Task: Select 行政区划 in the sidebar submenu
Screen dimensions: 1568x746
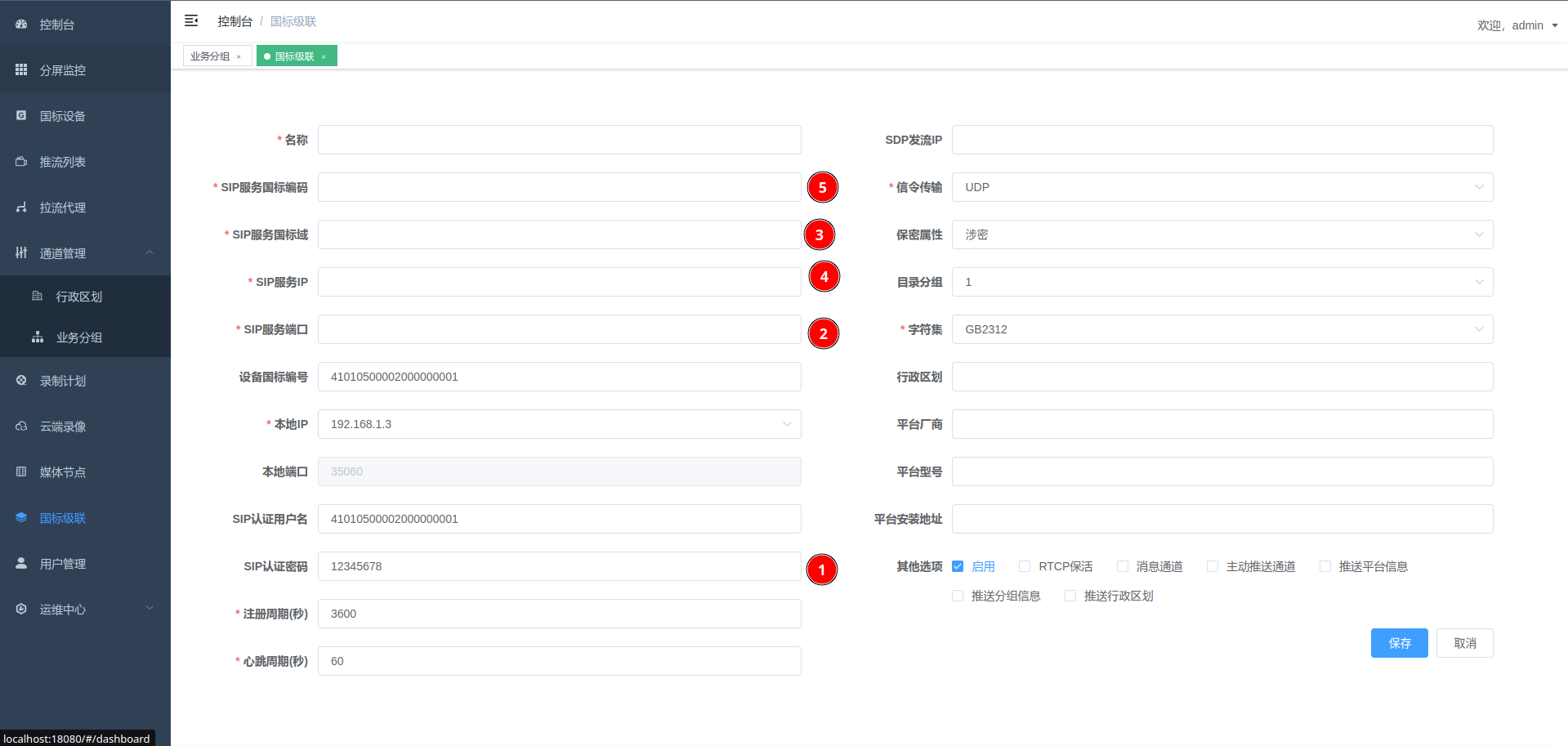Action: 79,297
